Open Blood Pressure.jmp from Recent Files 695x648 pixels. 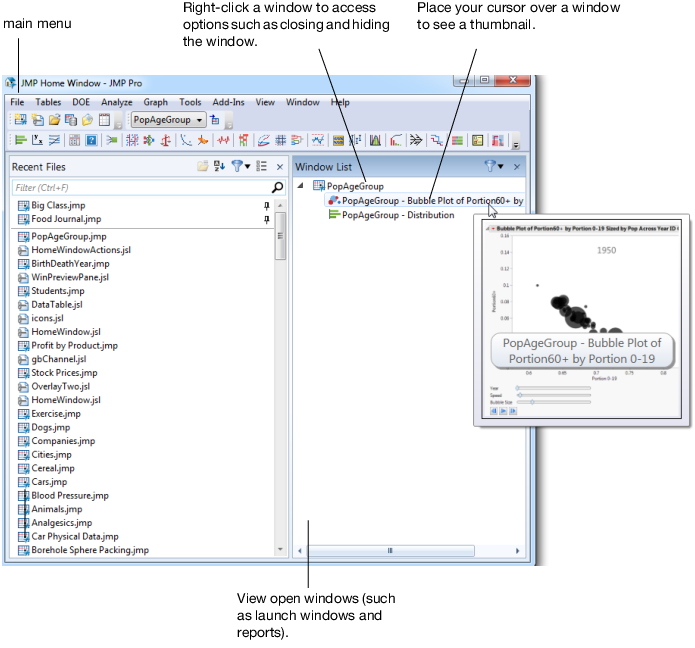(x=63, y=496)
